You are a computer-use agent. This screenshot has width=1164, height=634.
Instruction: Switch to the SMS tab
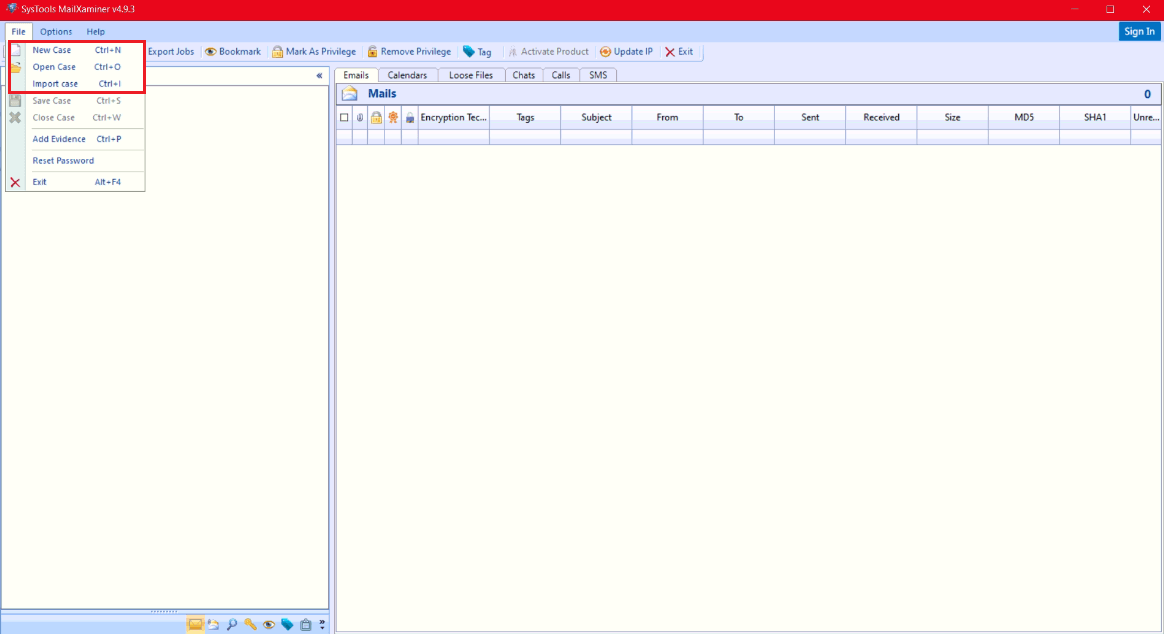click(x=598, y=75)
